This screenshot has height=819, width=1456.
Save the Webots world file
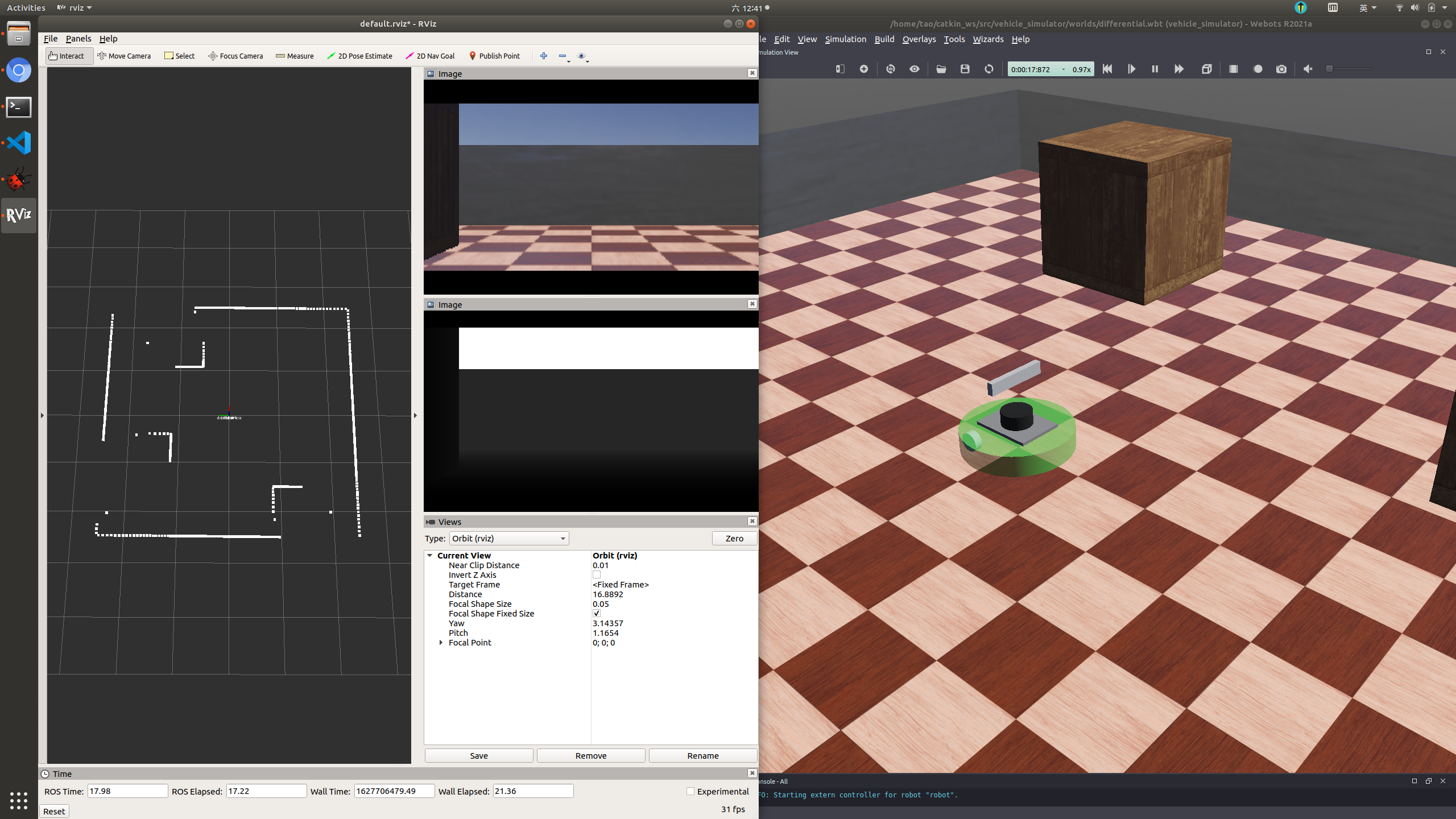point(965,69)
